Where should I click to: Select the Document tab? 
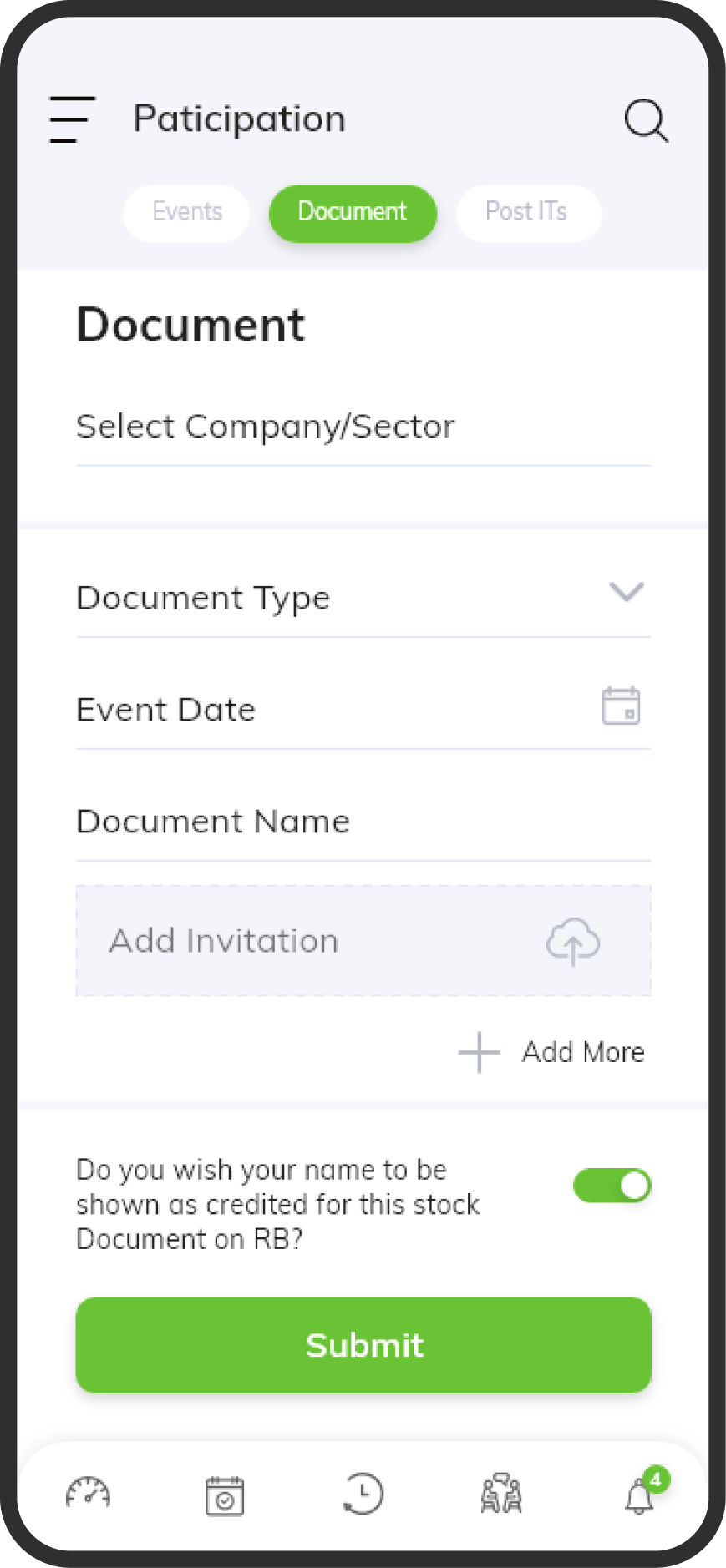click(x=353, y=214)
